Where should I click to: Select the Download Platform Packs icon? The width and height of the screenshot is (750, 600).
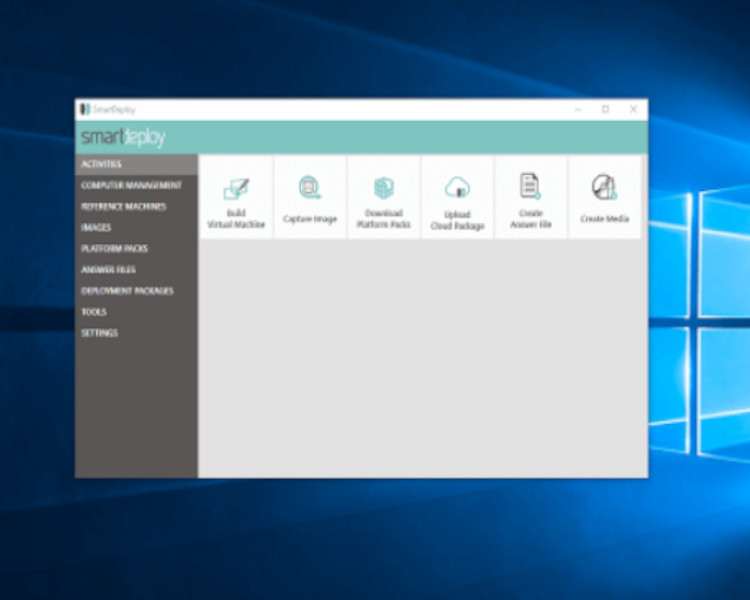(384, 188)
